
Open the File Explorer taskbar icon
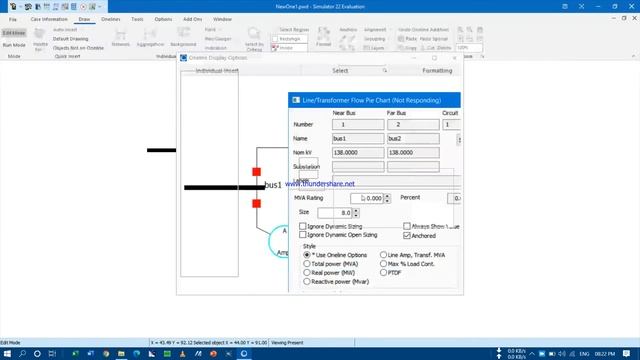point(121,353)
